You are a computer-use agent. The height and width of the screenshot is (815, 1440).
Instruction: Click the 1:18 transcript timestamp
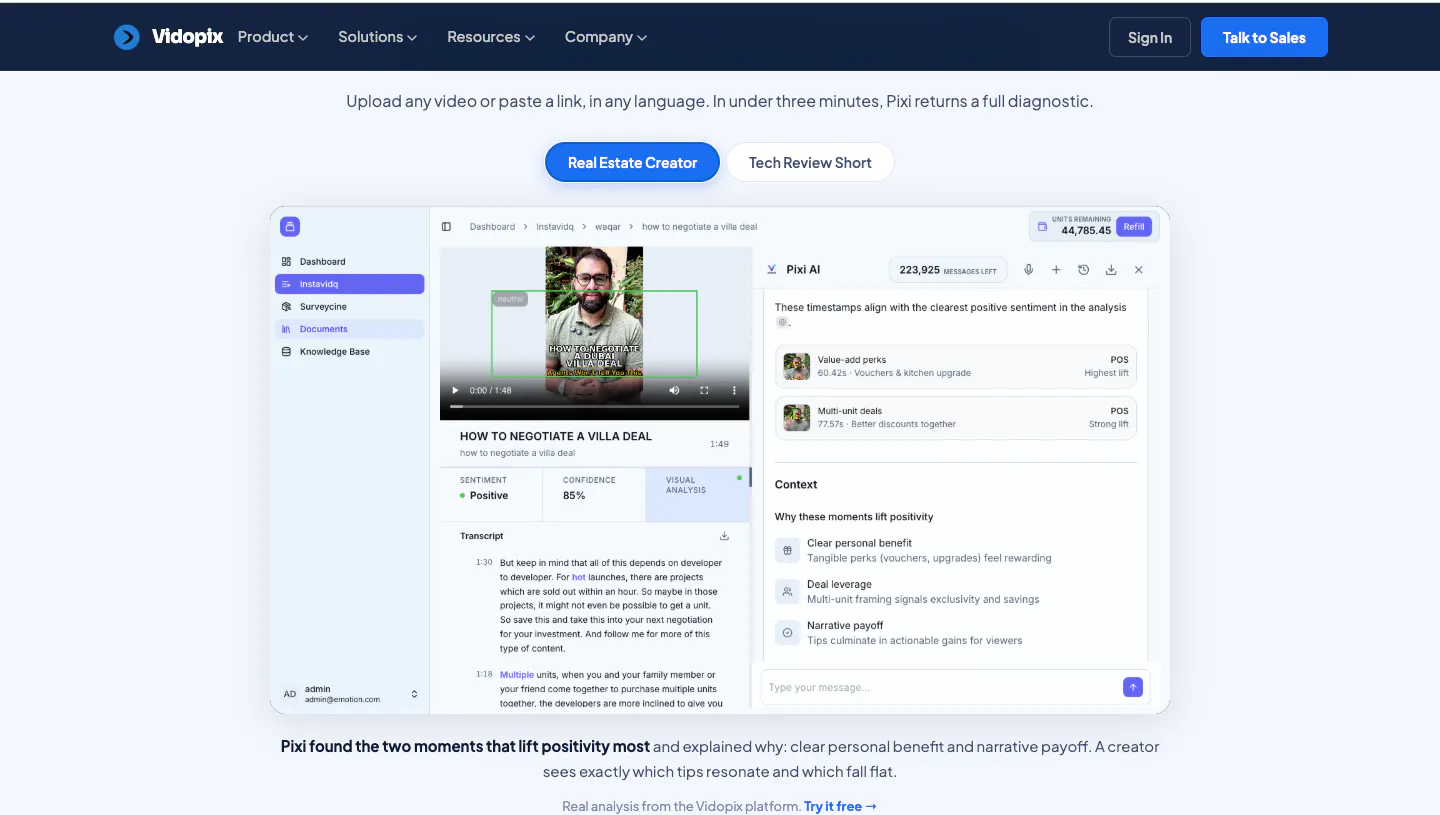pyautogui.click(x=484, y=674)
